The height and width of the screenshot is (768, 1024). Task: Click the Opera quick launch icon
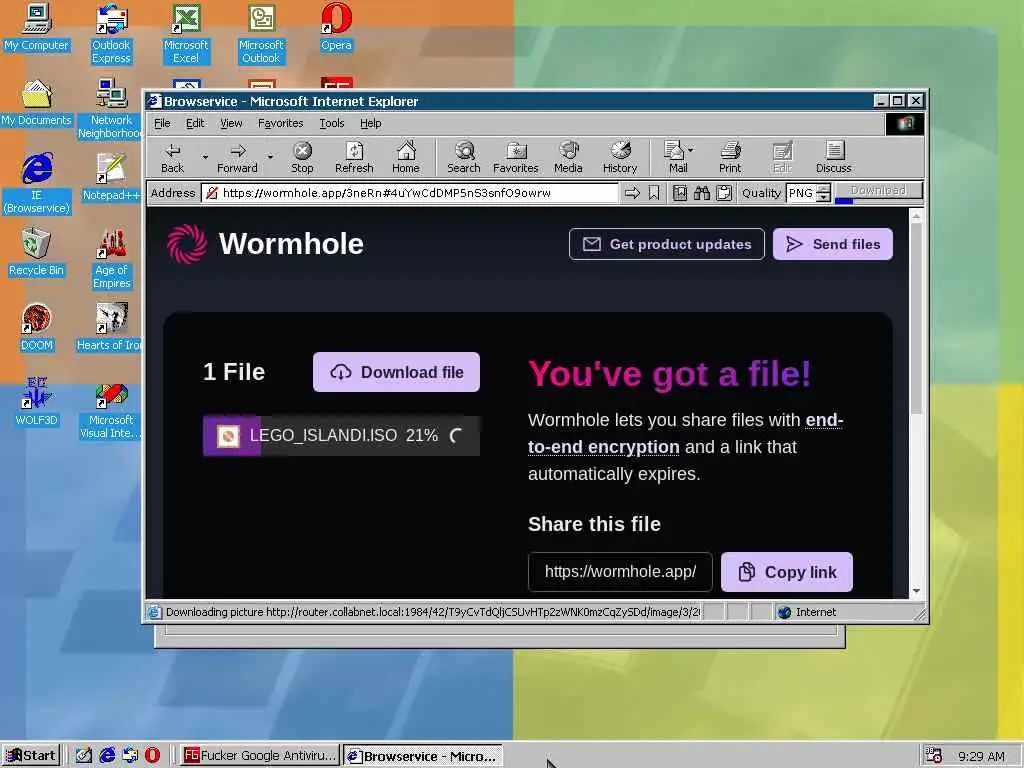[152, 756]
